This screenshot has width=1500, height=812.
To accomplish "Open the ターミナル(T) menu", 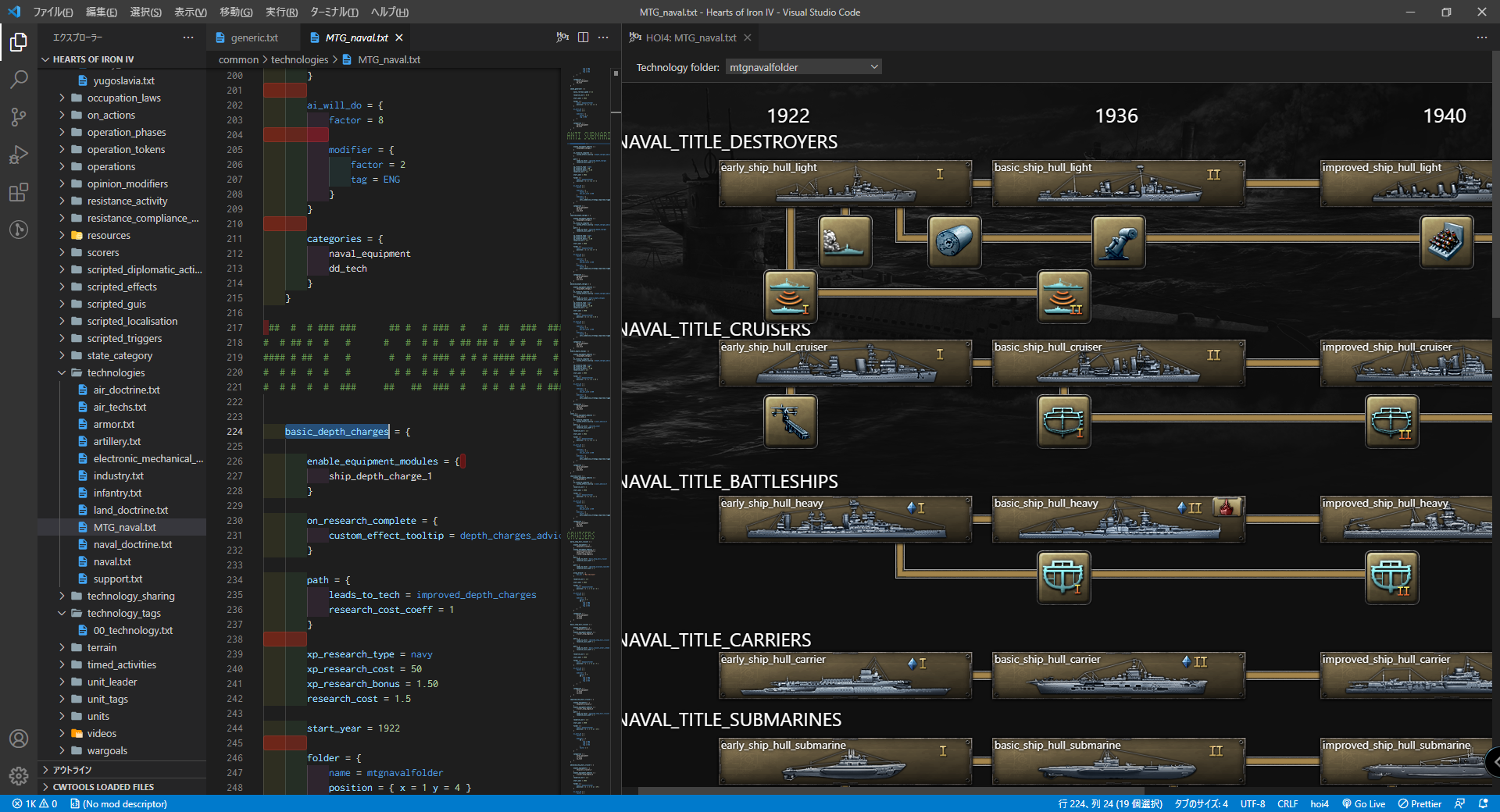I will pos(334,12).
